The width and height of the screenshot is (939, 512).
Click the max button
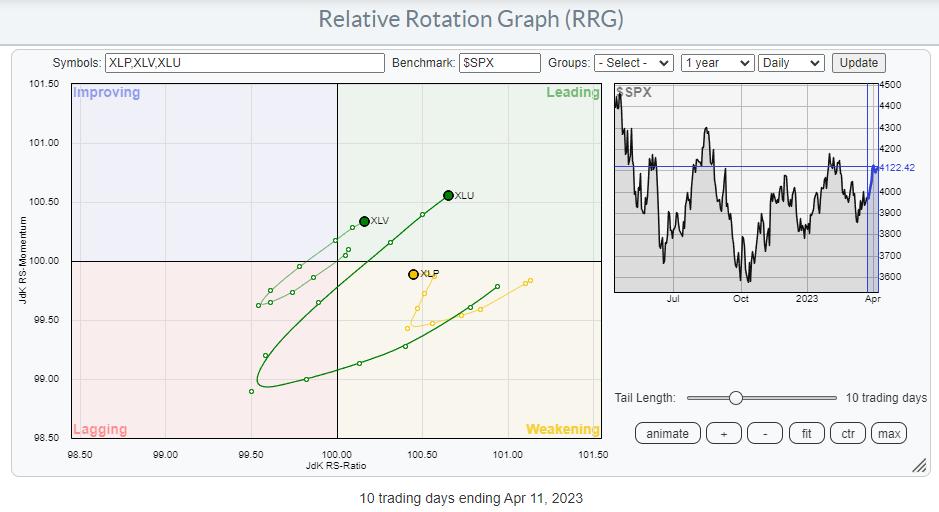coord(888,433)
